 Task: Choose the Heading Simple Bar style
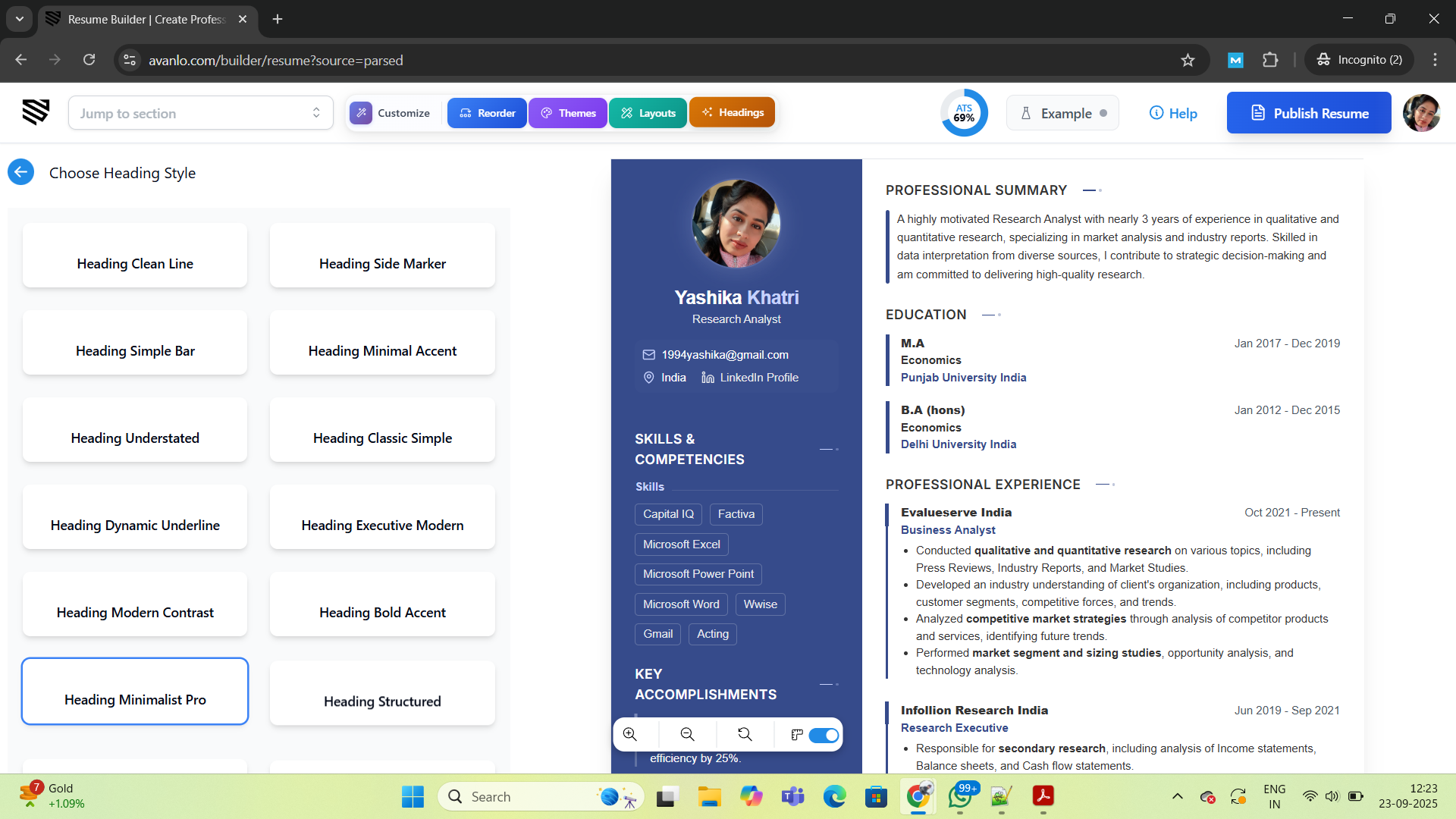pyautogui.click(x=135, y=343)
